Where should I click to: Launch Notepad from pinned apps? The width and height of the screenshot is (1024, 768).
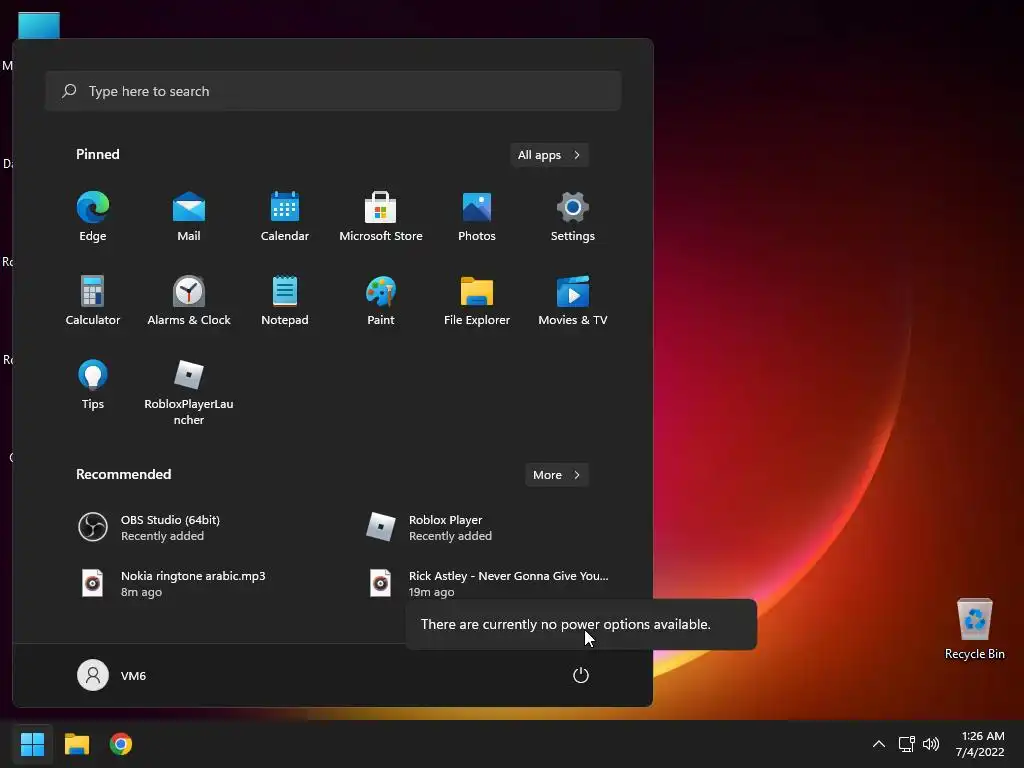285,300
